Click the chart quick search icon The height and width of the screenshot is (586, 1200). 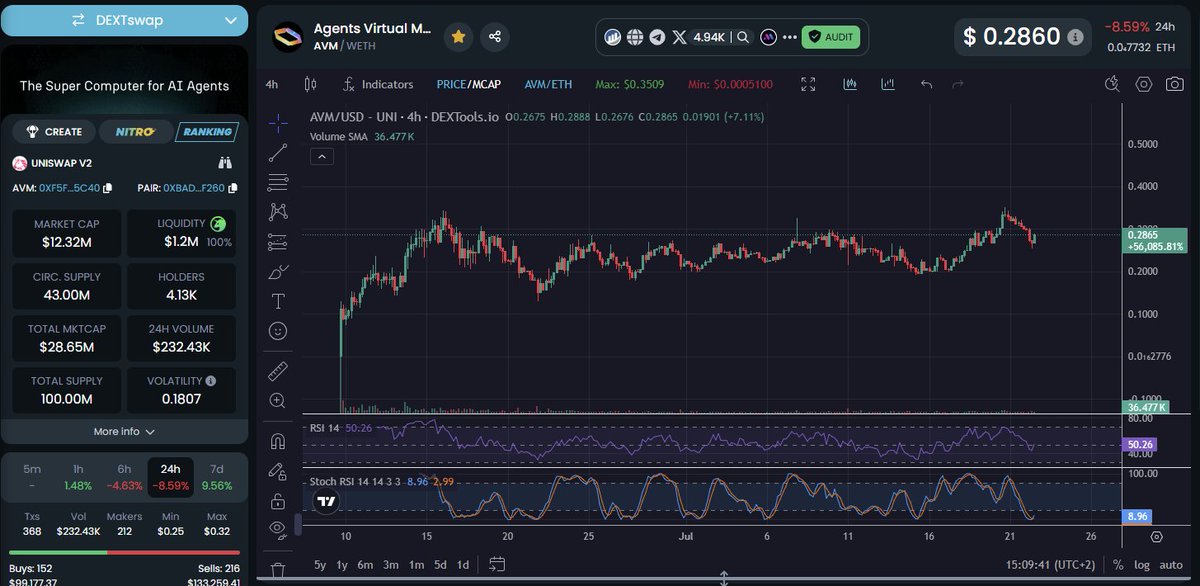[x=1112, y=85]
